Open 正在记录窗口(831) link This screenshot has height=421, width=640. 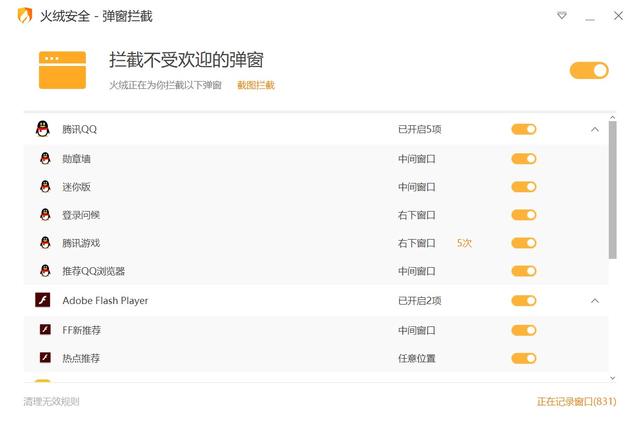(x=576, y=401)
